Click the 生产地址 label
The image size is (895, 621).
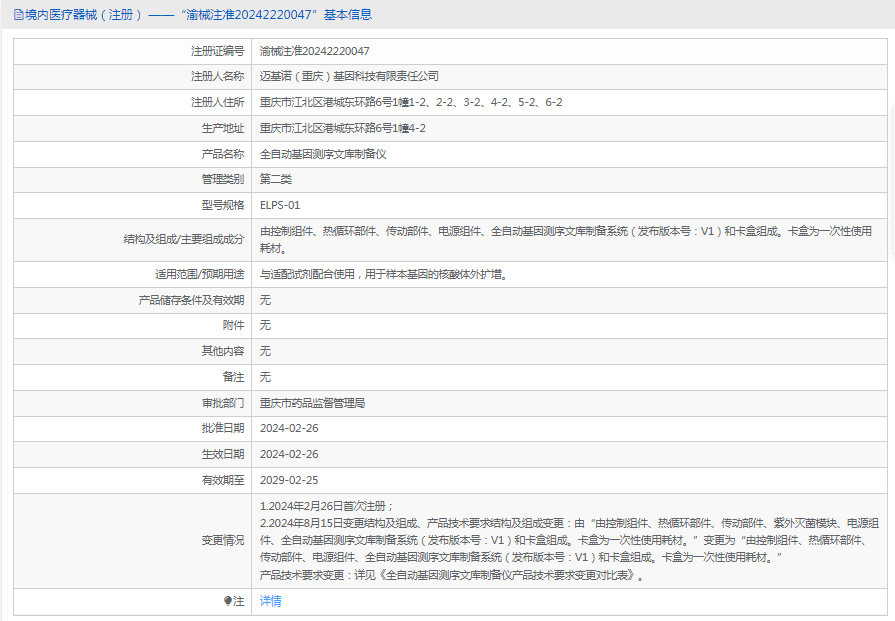click(223, 128)
